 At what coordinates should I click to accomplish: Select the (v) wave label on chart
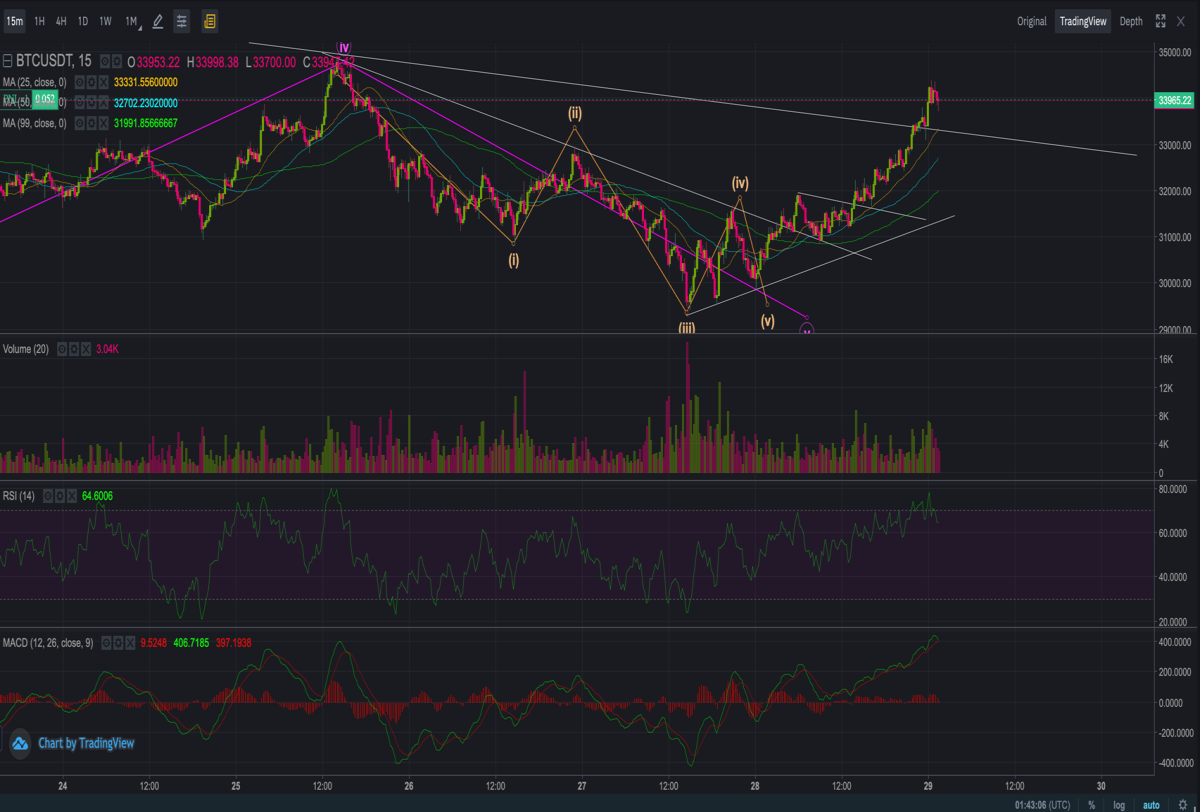(x=767, y=321)
